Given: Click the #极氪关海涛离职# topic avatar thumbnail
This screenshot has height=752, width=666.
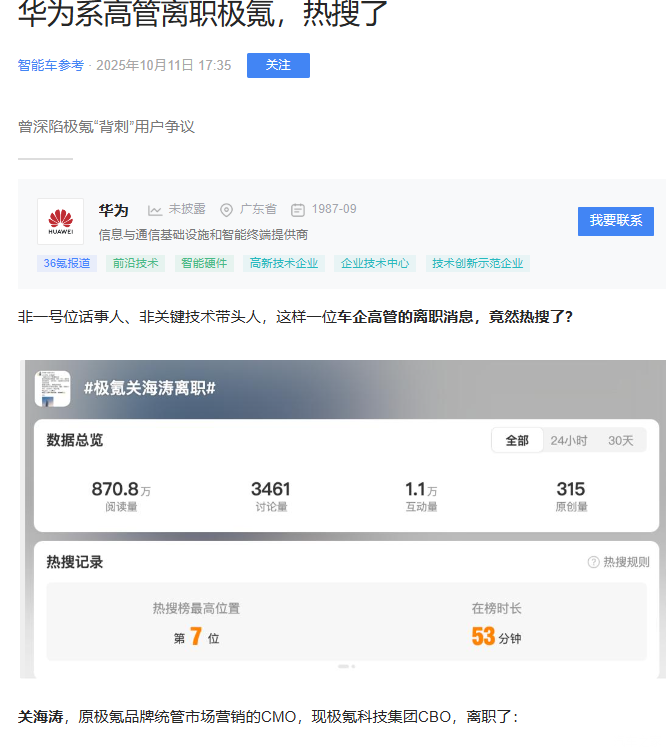Looking at the screenshot, I should (53, 388).
